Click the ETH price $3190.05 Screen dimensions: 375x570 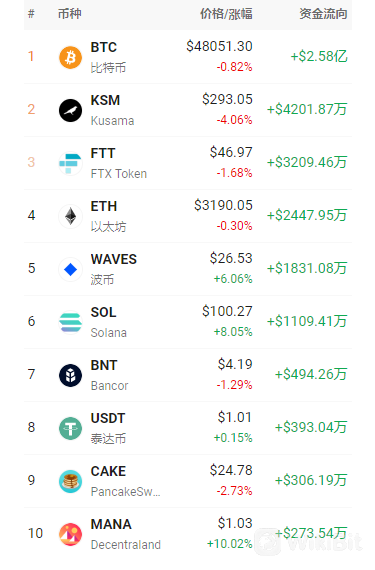tap(223, 205)
